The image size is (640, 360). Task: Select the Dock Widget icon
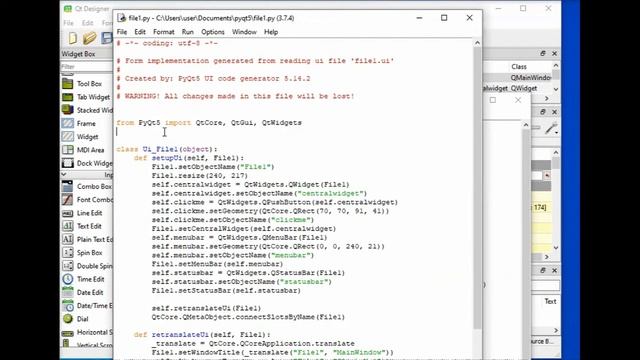coord(68,163)
